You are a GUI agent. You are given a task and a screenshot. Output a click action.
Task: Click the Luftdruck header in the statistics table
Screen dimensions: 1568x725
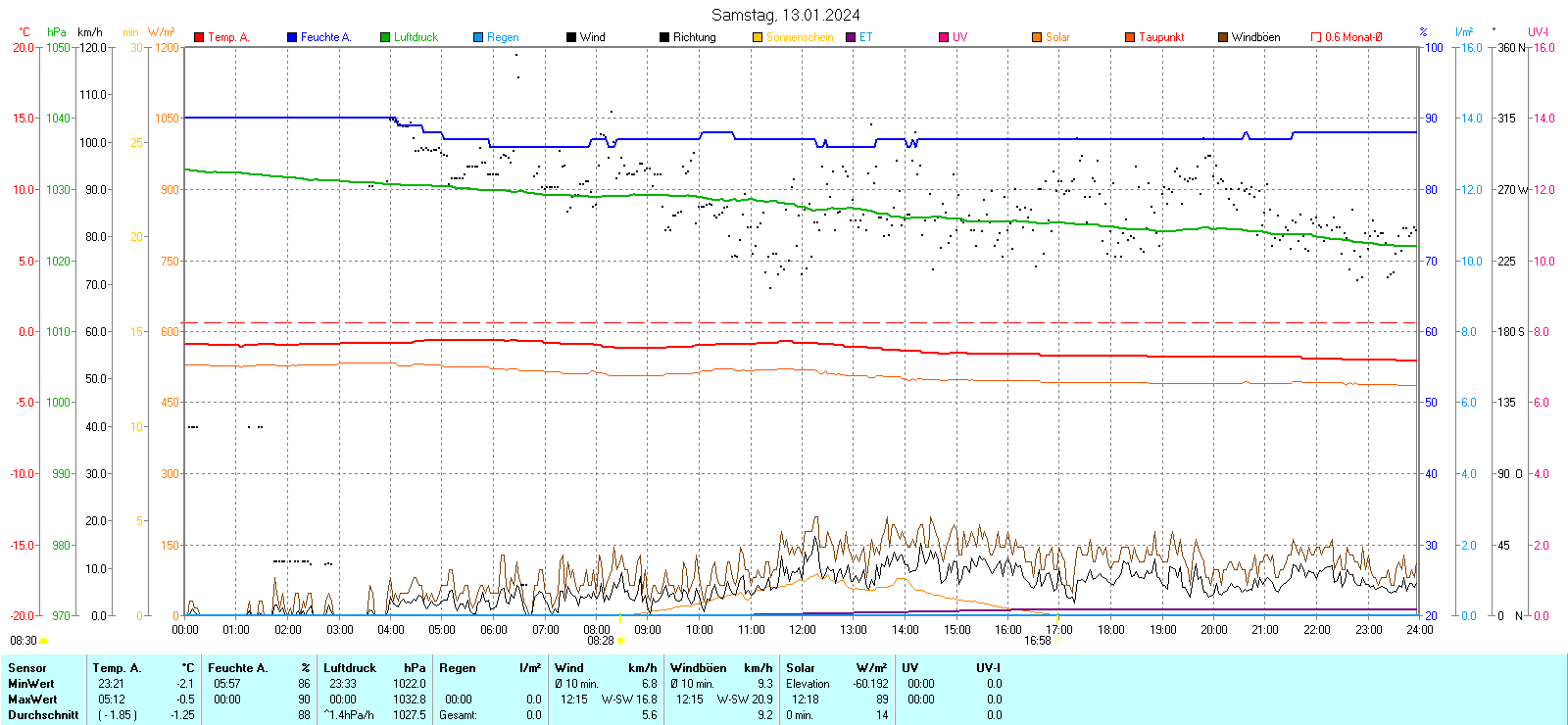point(350,668)
